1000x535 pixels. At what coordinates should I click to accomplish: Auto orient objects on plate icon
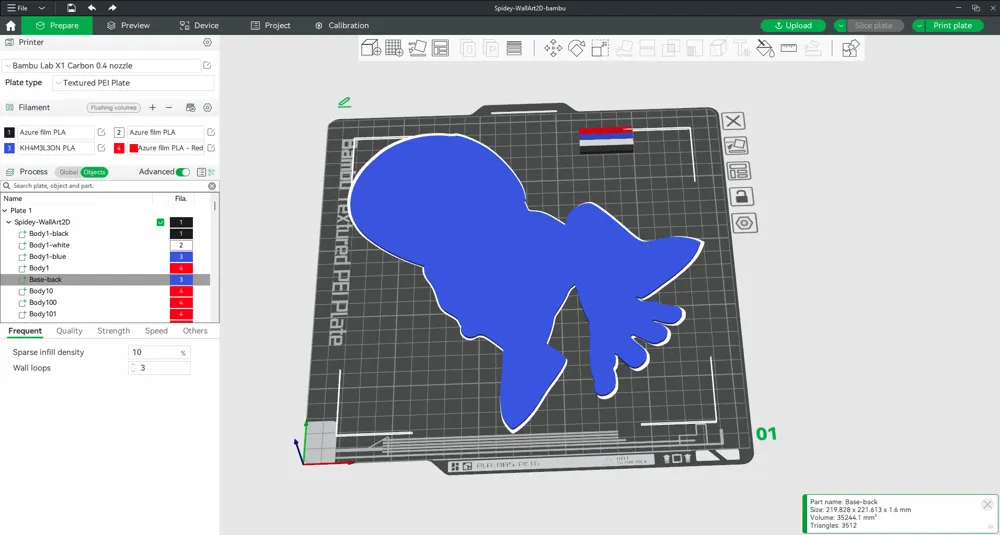[x=737, y=146]
